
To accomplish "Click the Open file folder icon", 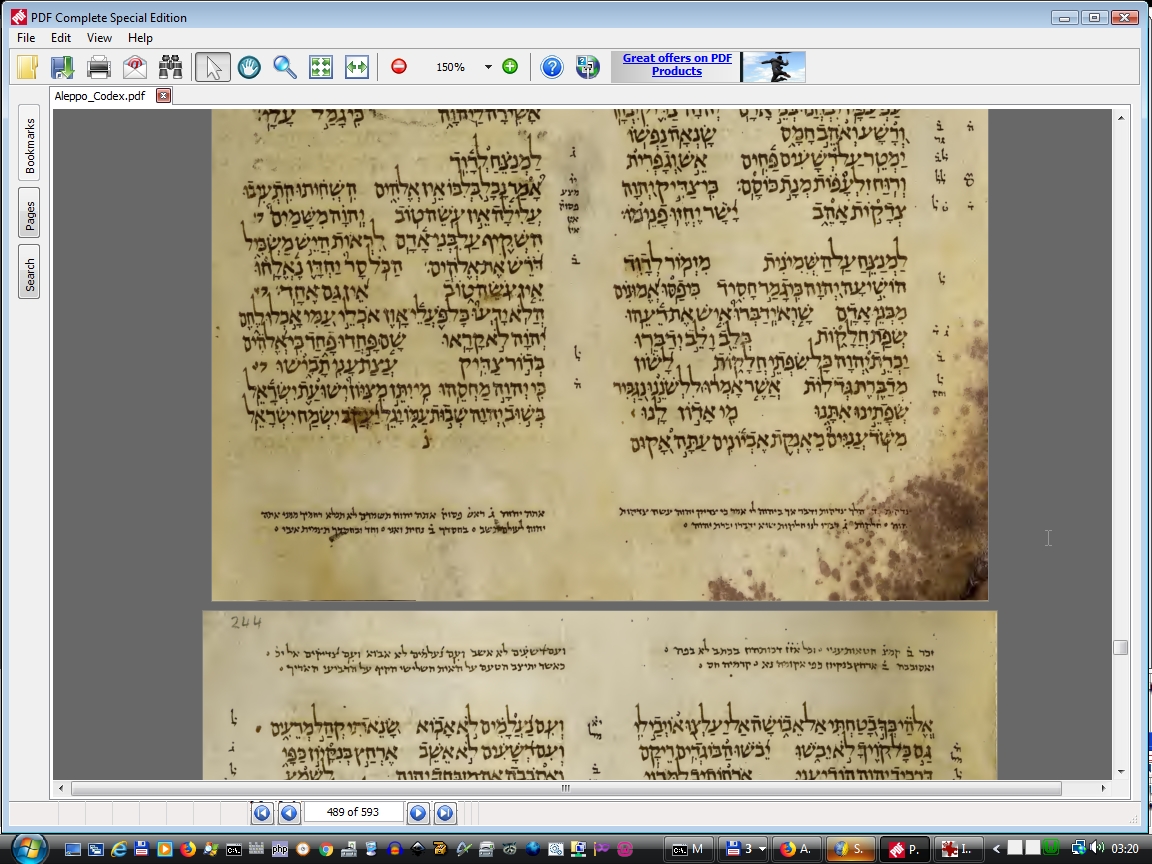I will [x=27, y=67].
